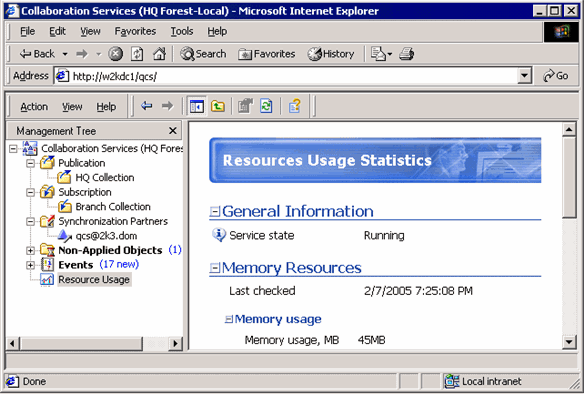This screenshot has width=584, height=394.
Task: Click the console forward arrow icon
Action: [x=167, y=106]
